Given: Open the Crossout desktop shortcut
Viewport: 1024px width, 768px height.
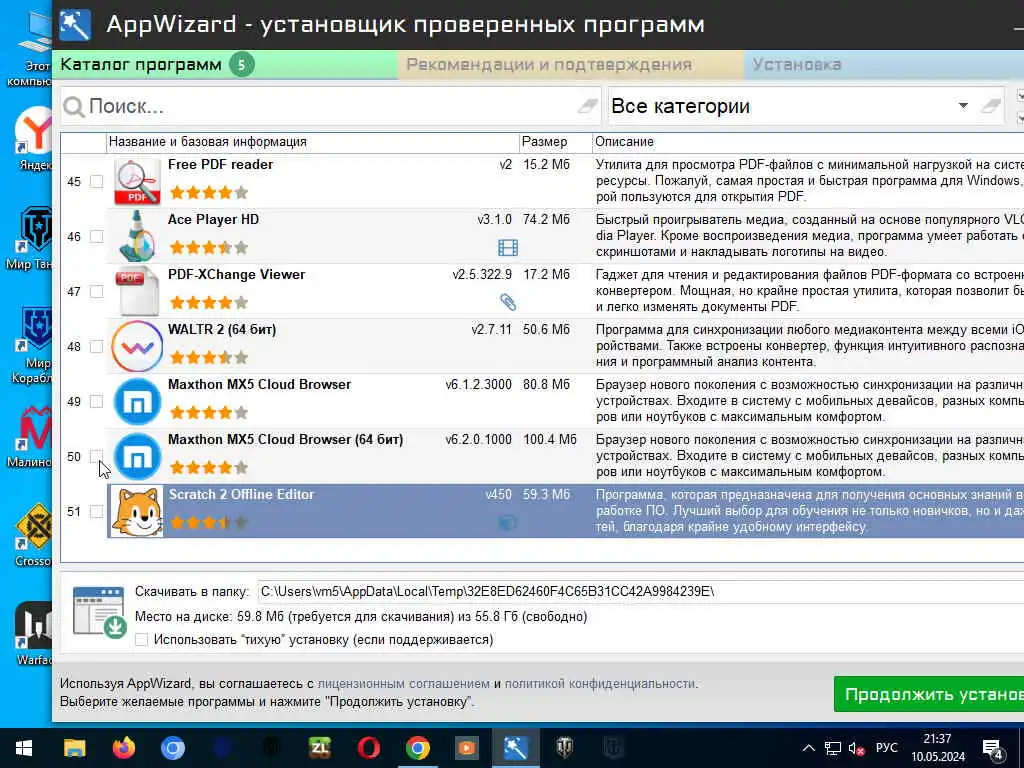Looking at the screenshot, I should pyautogui.click(x=34, y=534).
